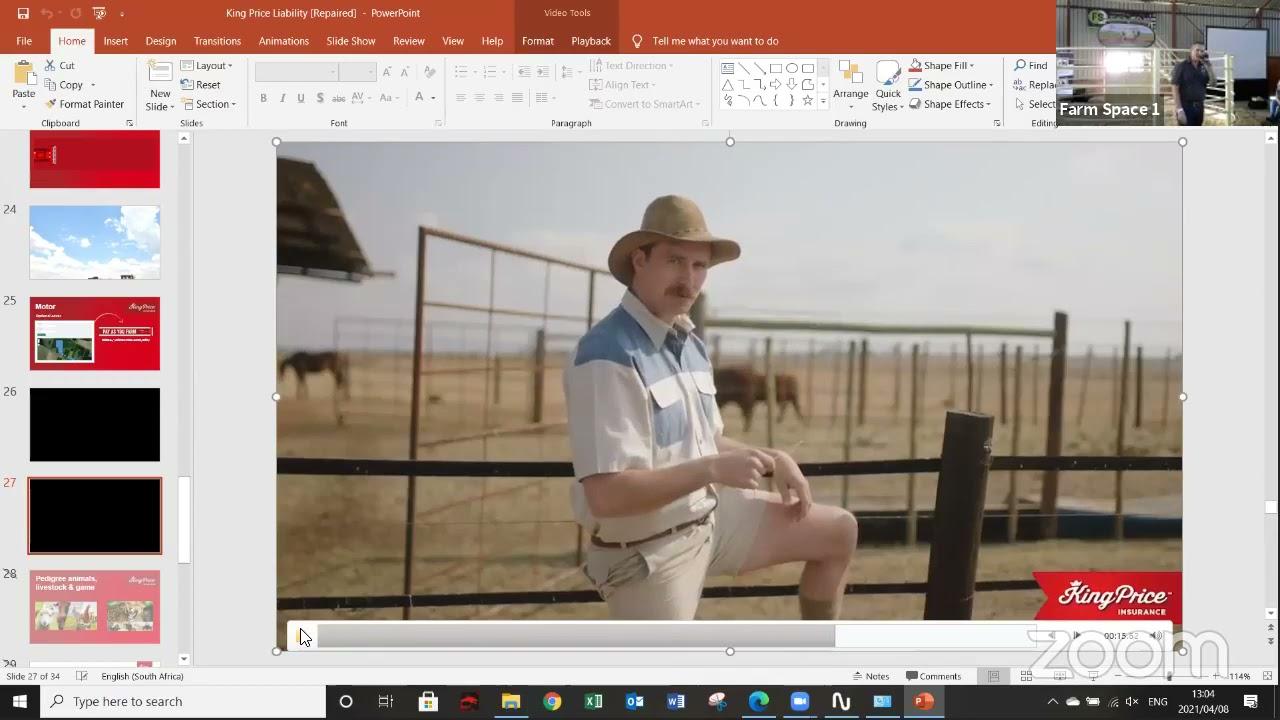
Task: Select the five-point star shape
Action: point(808,101)
